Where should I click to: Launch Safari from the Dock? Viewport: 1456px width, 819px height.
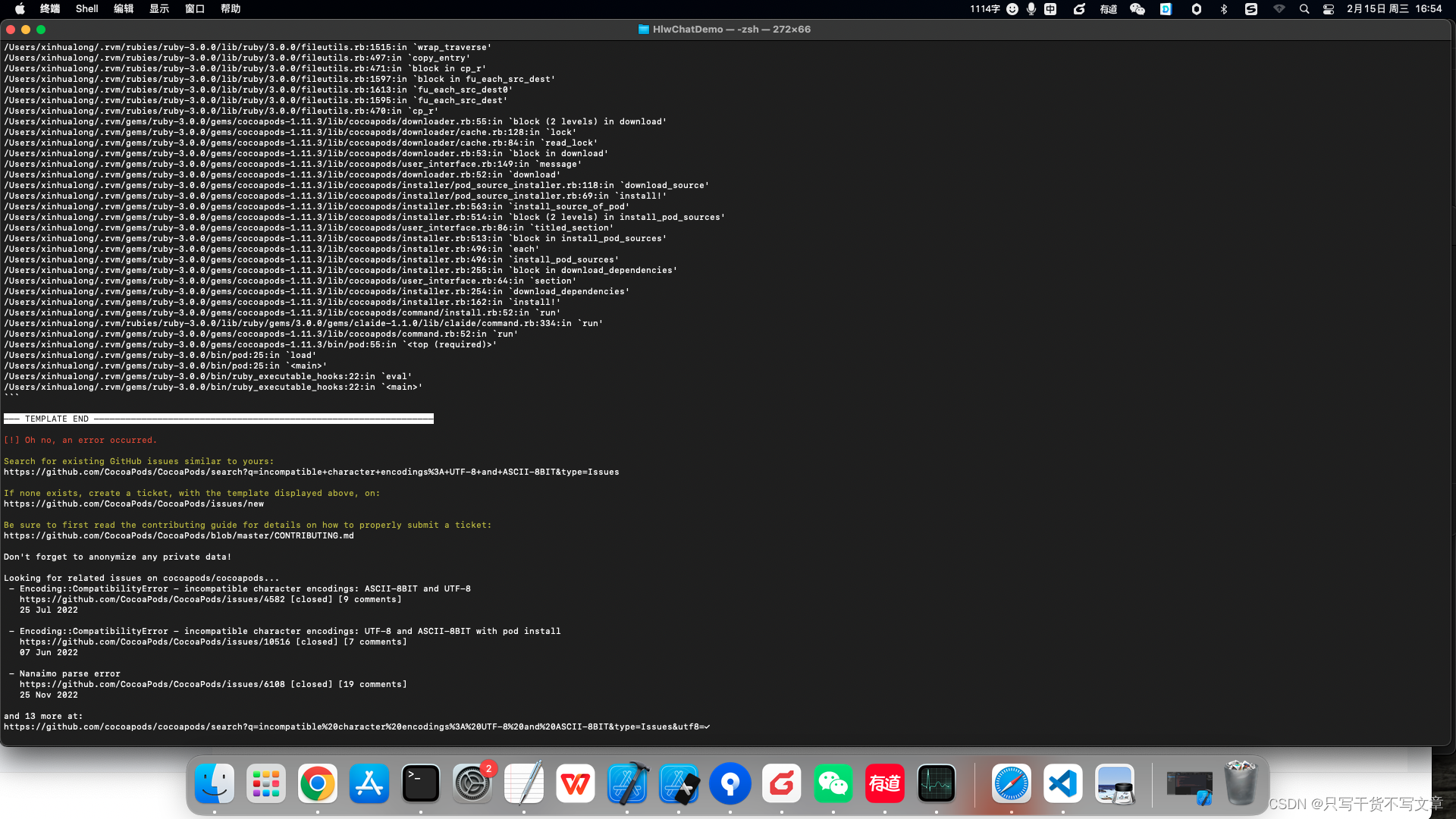[1012, 783]
